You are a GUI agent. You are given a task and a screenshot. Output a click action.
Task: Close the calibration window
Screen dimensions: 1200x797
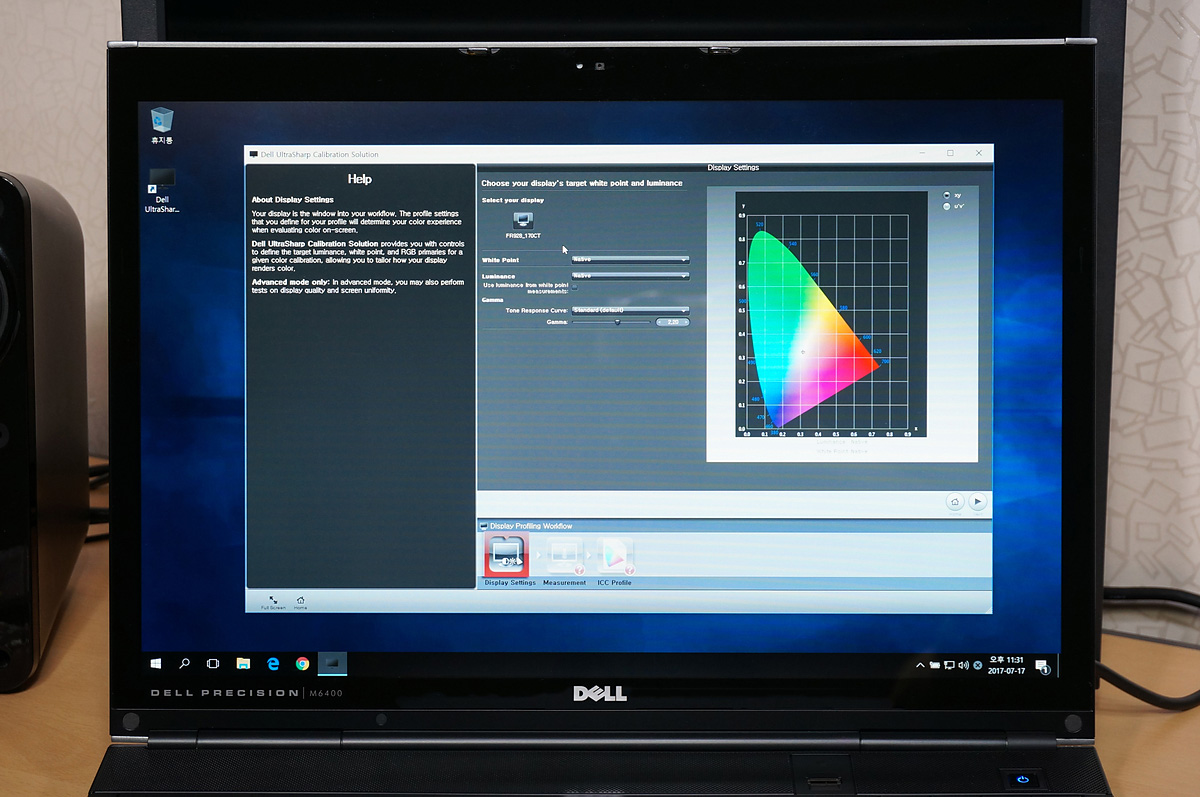click(978, 153)
